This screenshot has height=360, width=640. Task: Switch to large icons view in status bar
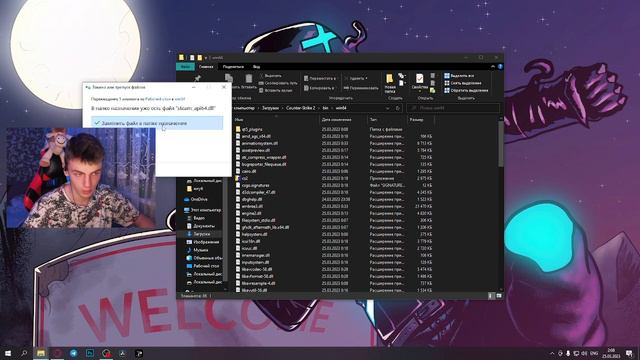[499, 296]
